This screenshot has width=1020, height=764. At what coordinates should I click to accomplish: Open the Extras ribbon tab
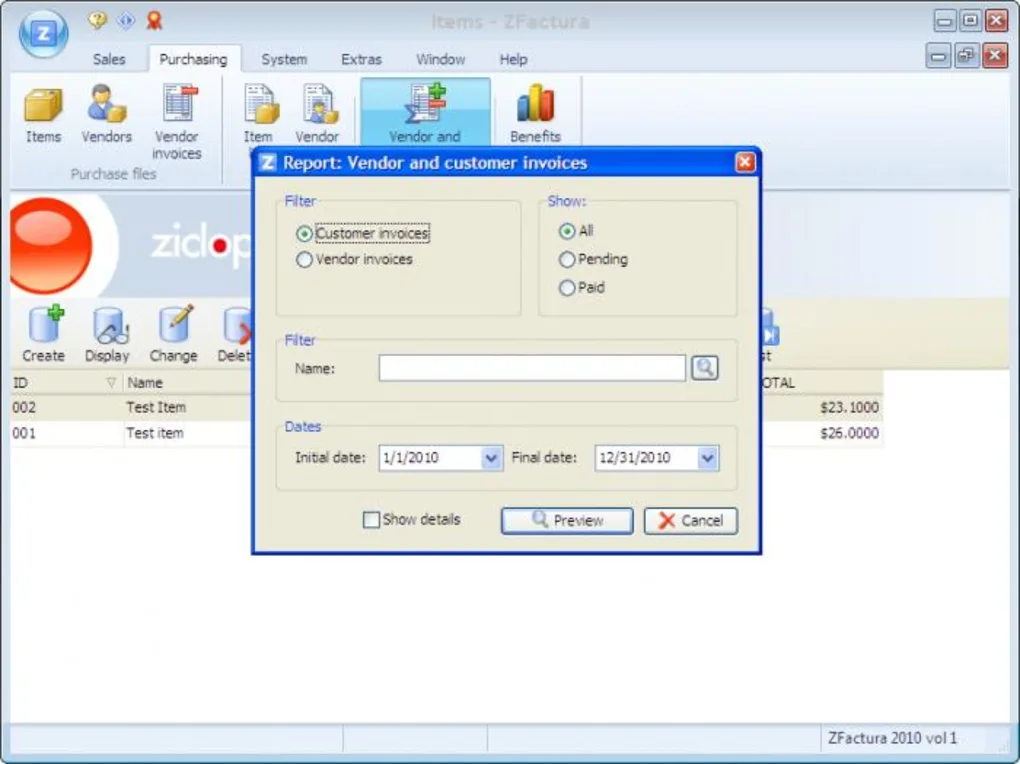click(x=361, y=59)
